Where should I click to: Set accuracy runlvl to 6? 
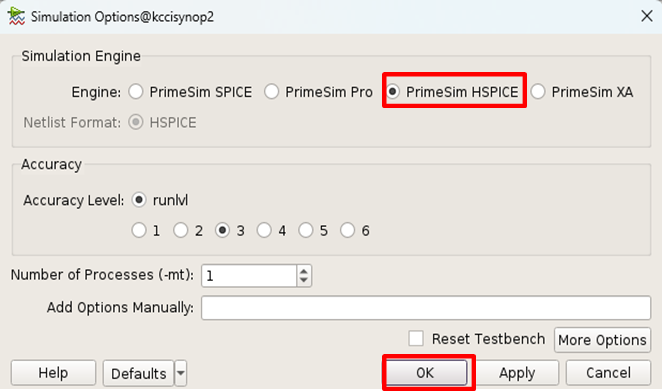tap(347, 231)
